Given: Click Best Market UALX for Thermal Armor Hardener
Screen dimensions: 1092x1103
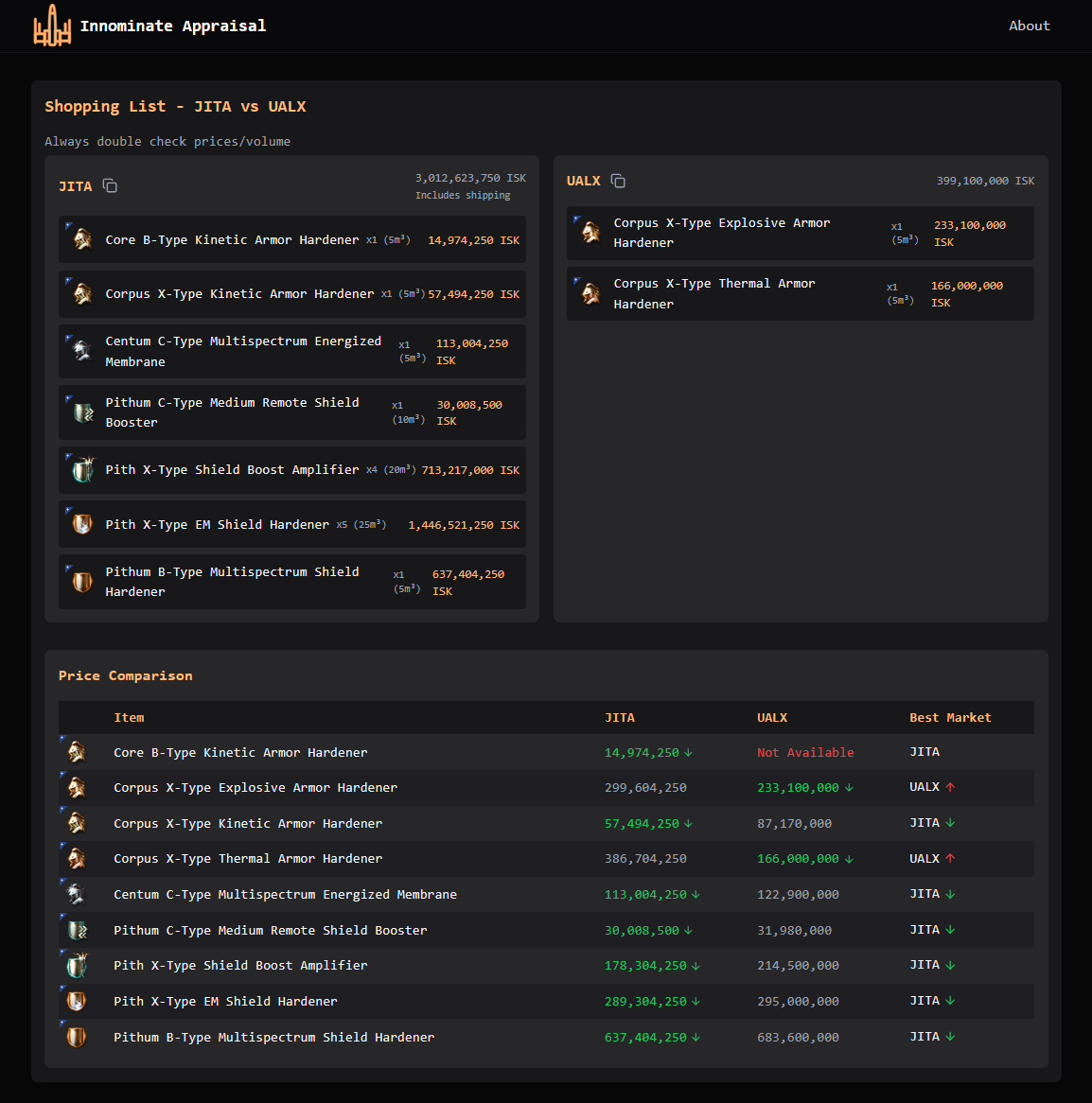Looking at the screenshot, I should coord(924,858).
